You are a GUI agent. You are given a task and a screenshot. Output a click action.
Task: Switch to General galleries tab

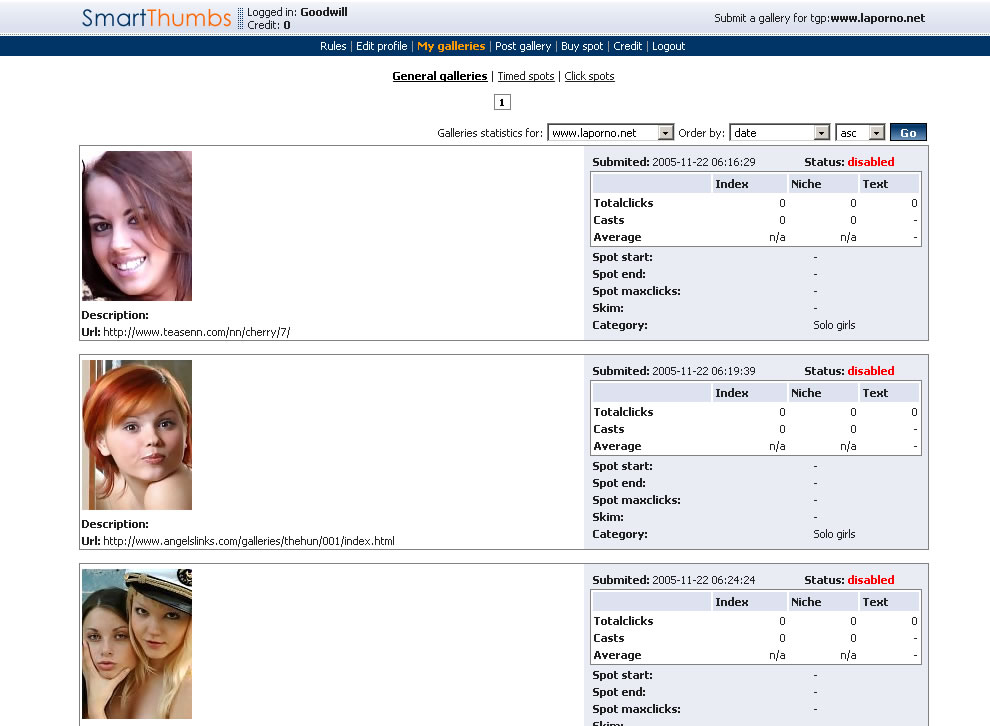439,76
